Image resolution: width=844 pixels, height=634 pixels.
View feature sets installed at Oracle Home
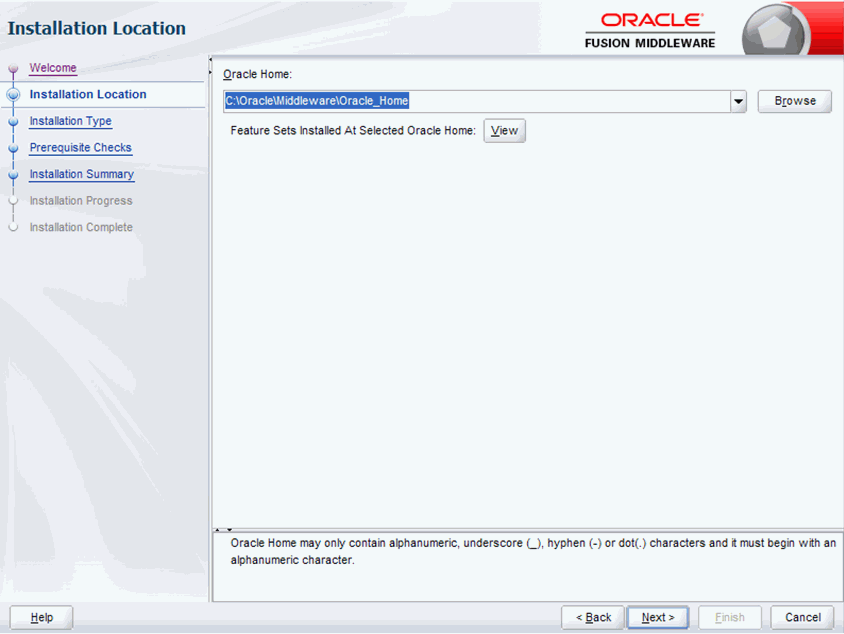click(x=504, y=130)
